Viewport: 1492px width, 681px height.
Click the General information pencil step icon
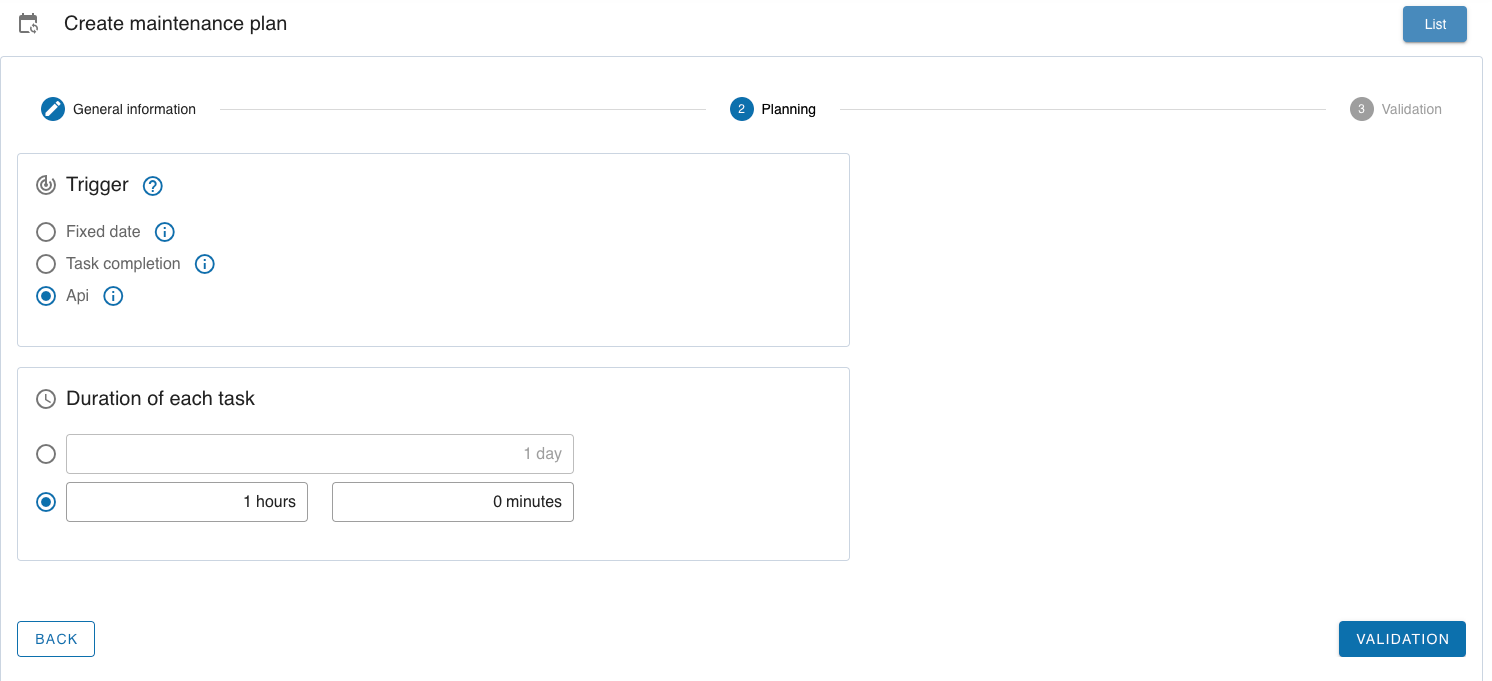coord(53,109)
